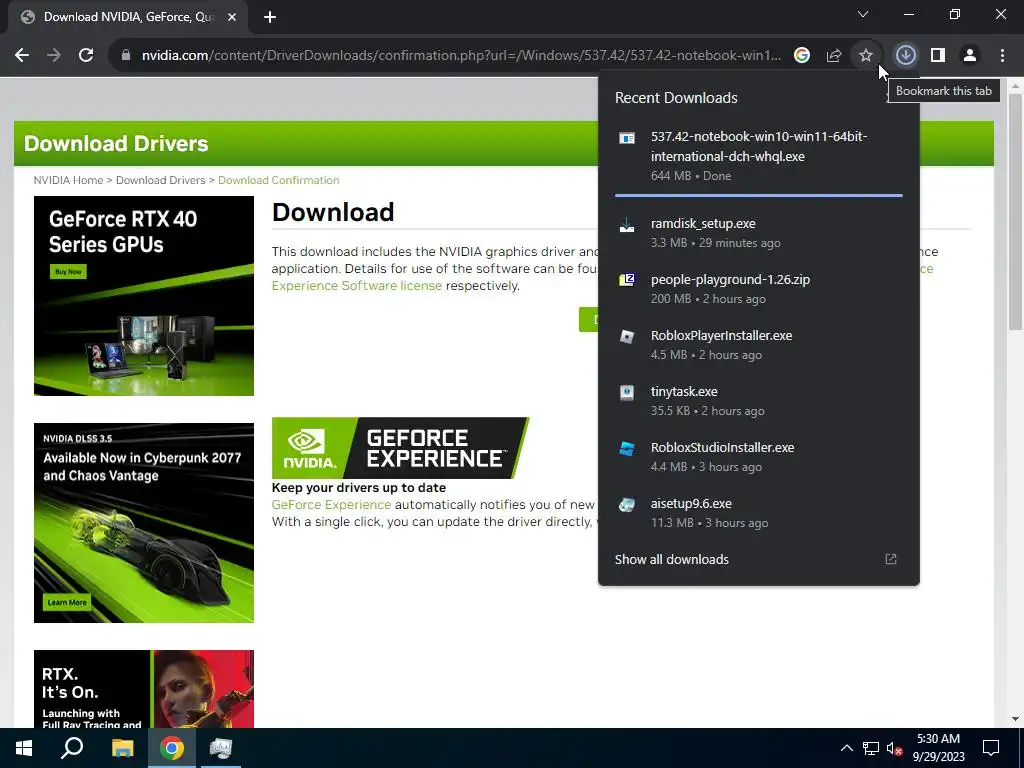This screenshot has height=768, width=1024.
Task: Click the lock site info icon
Action: click(126, 56)
